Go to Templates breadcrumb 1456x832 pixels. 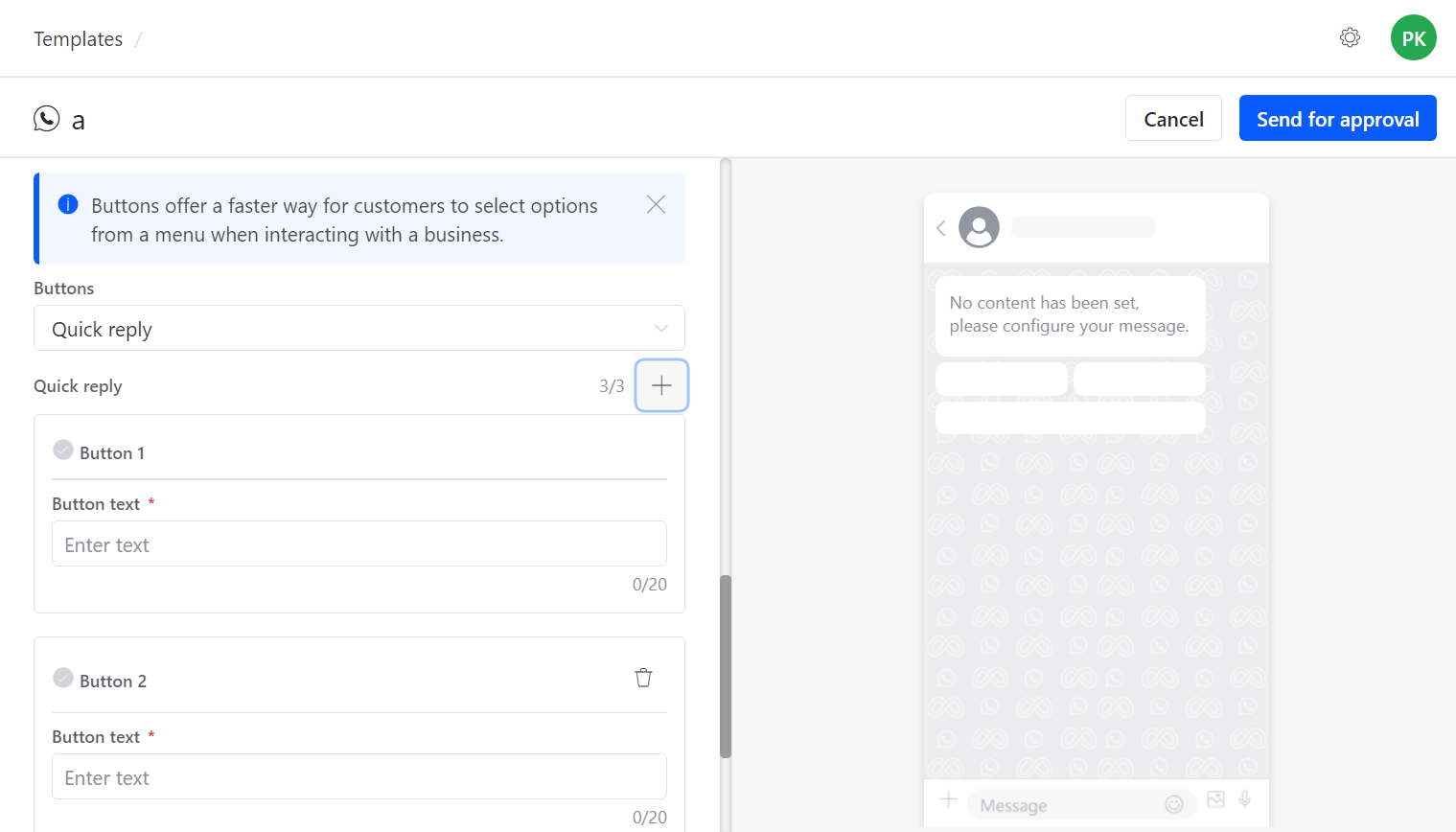click(78, 38)
